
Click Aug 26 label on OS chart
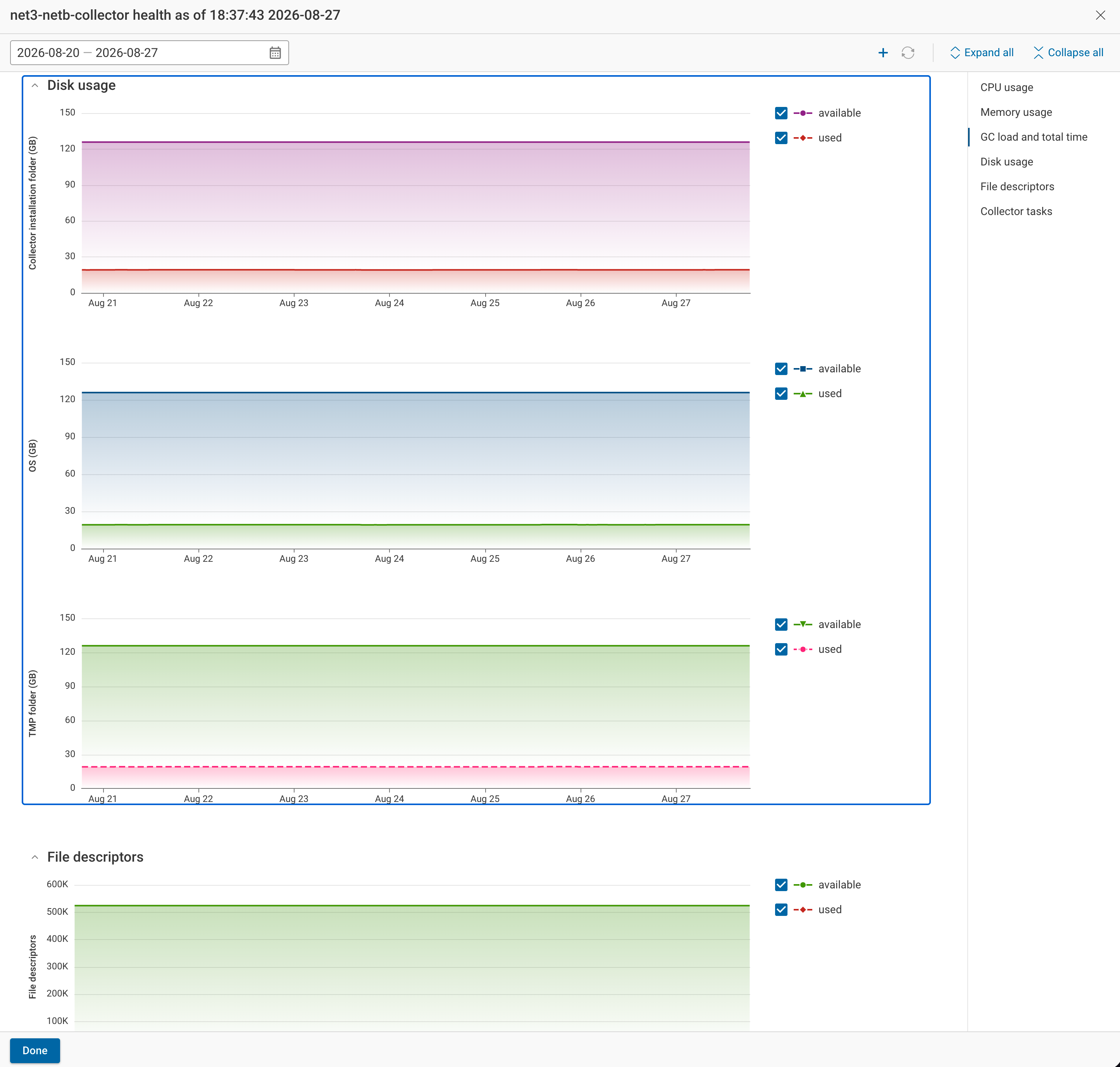coord(580,559)
